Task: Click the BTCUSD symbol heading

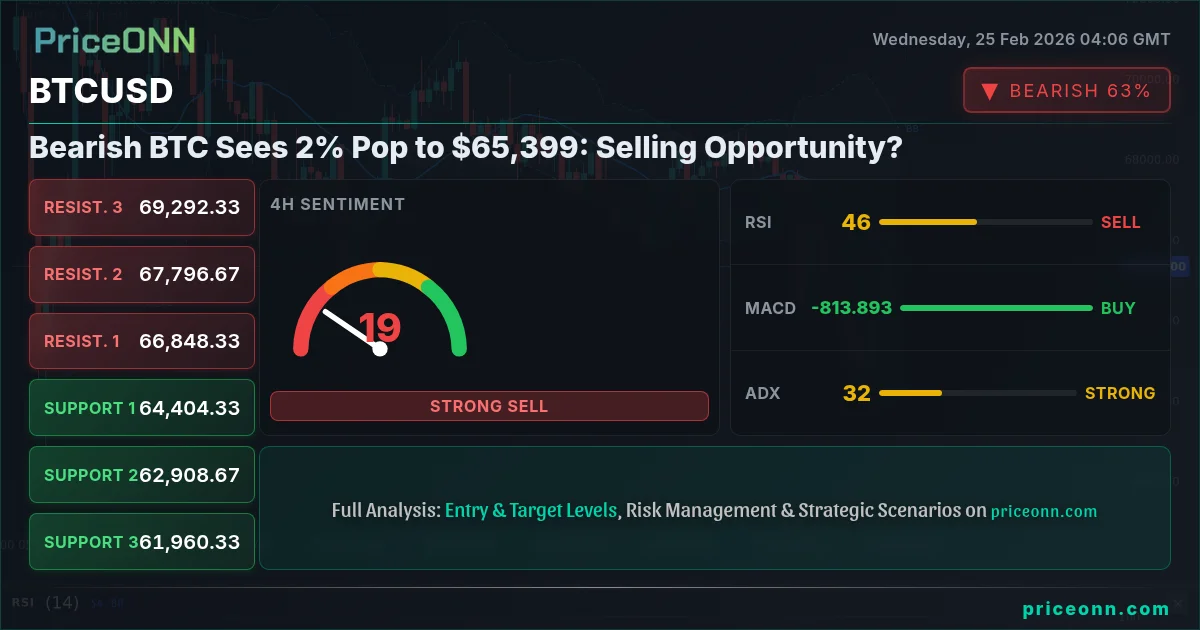Action: point(101,91)
